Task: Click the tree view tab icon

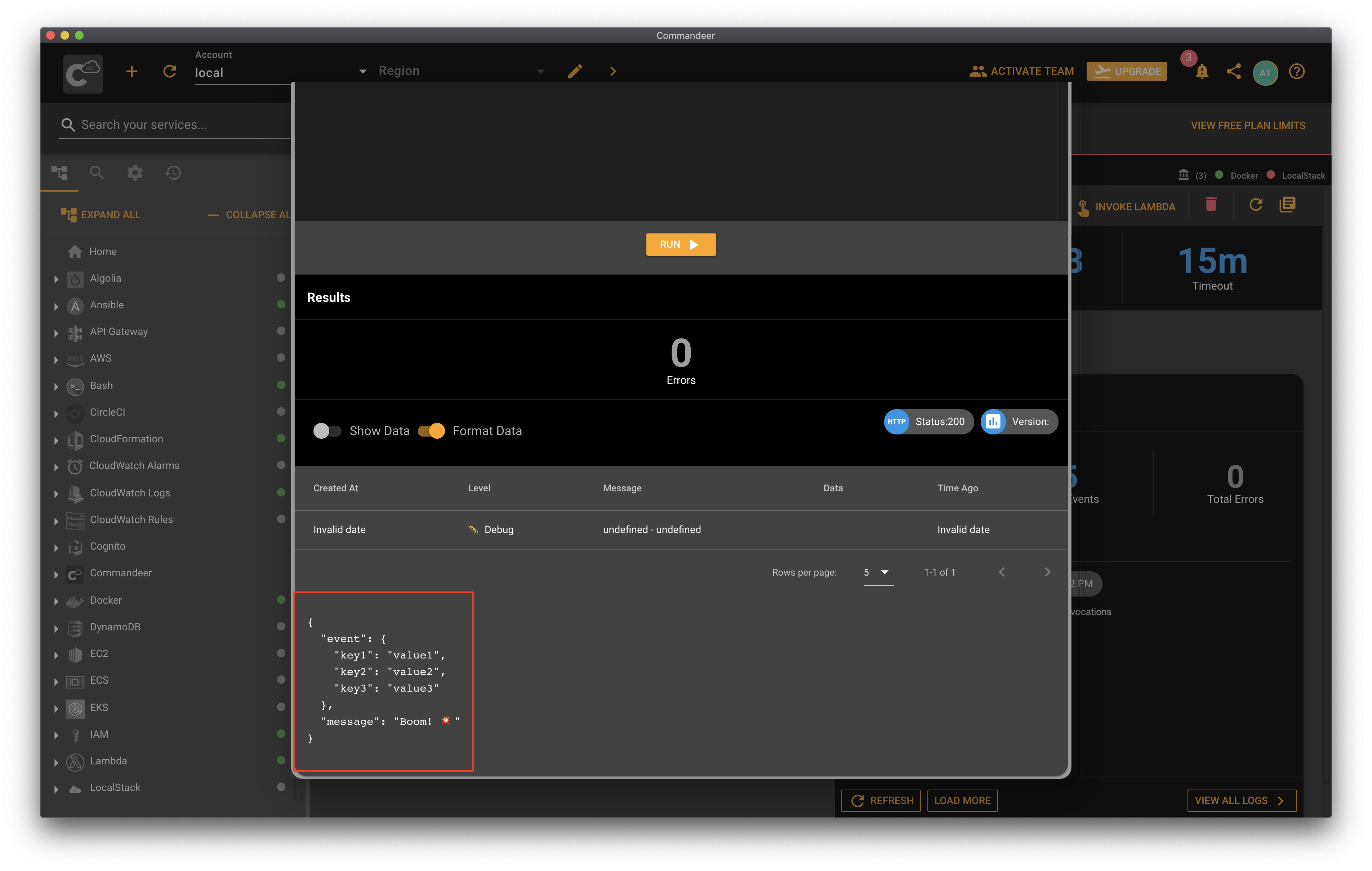Action: coord(59,172)
